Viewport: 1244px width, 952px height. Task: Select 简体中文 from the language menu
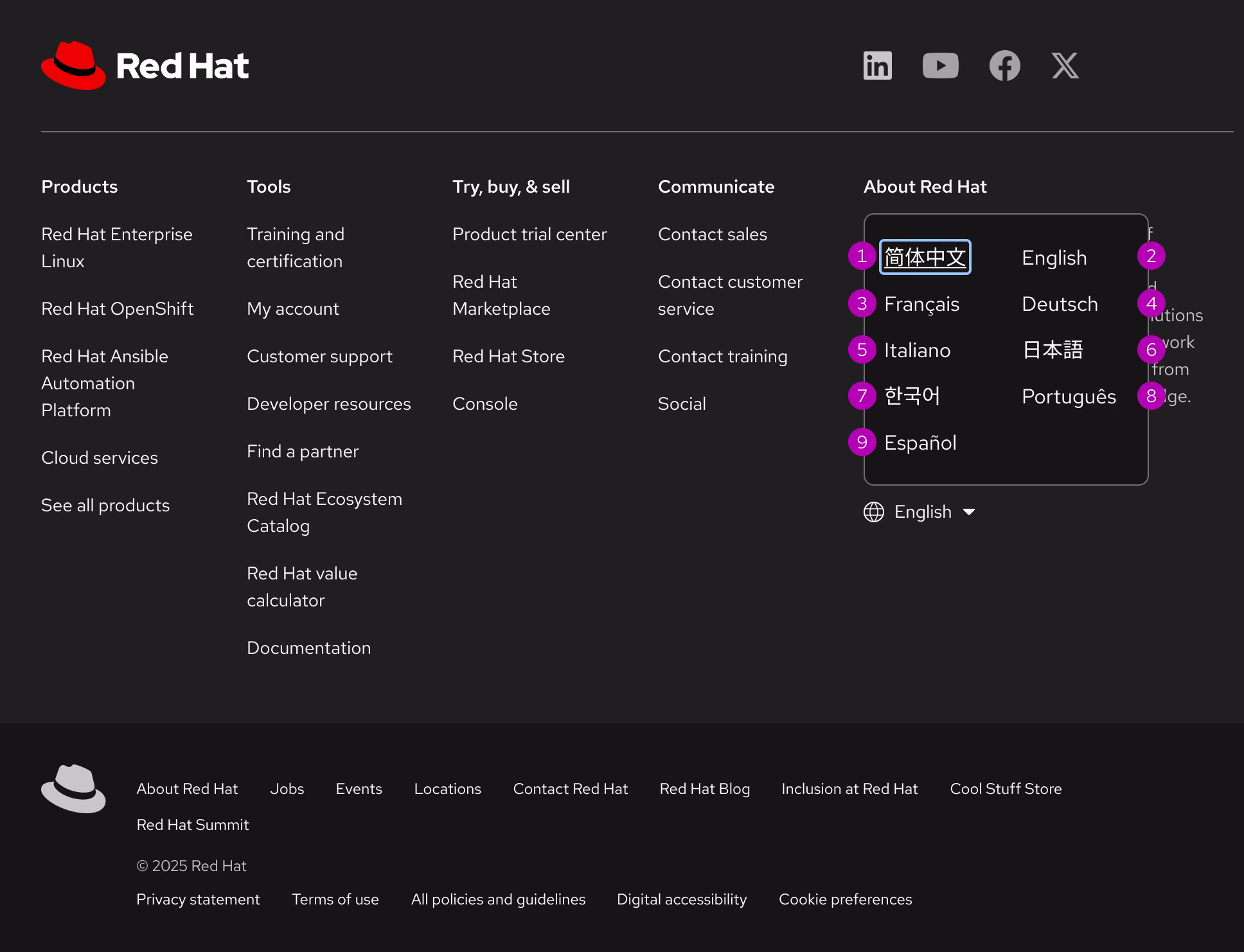tap(925, 257)
